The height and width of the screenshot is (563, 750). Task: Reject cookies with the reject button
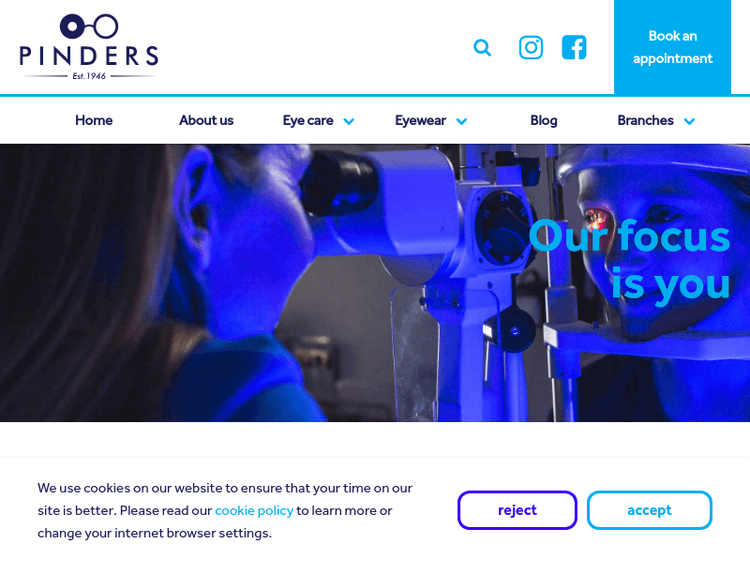pos(517,510)
